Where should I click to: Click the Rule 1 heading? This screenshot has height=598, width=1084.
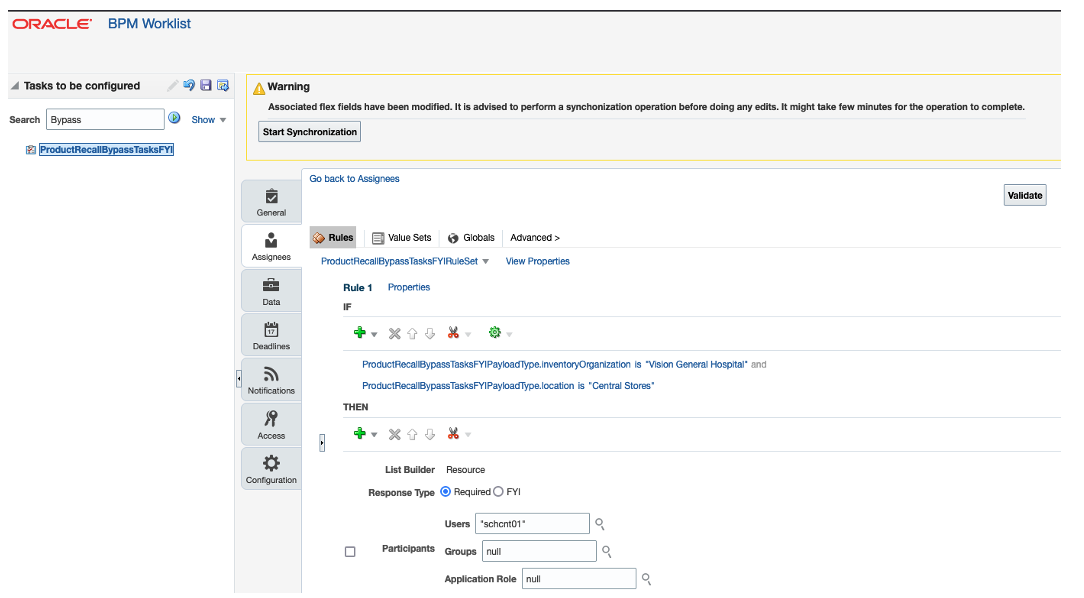357,288
